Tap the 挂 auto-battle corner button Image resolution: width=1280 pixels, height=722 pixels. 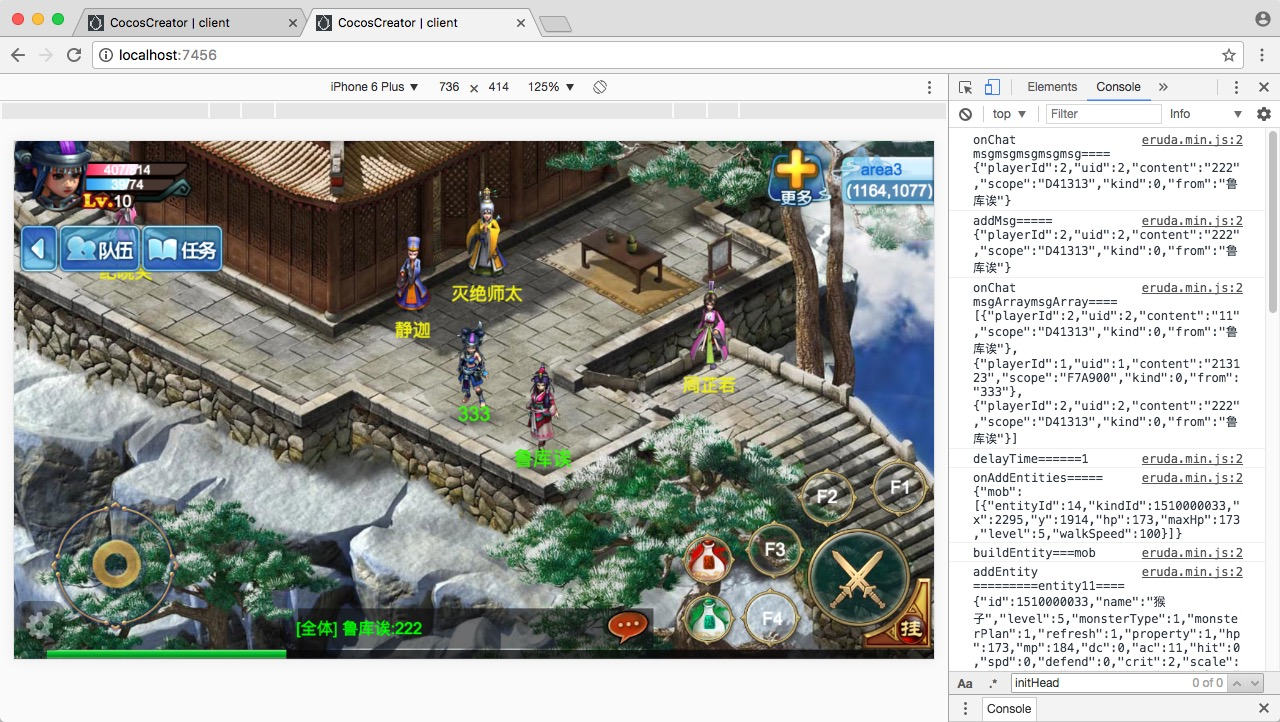pyautogui.click(x=910, y=629)
